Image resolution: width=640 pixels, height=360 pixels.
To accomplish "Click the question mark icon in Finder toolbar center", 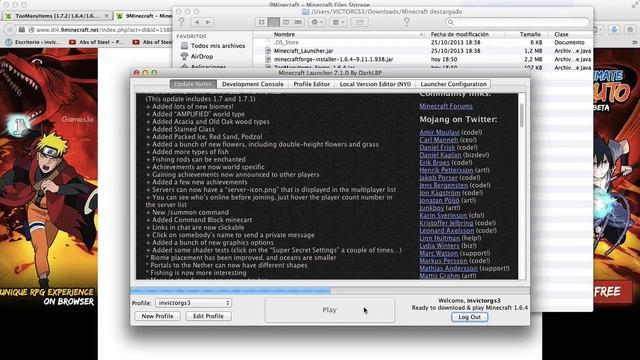I will (406, 22).
